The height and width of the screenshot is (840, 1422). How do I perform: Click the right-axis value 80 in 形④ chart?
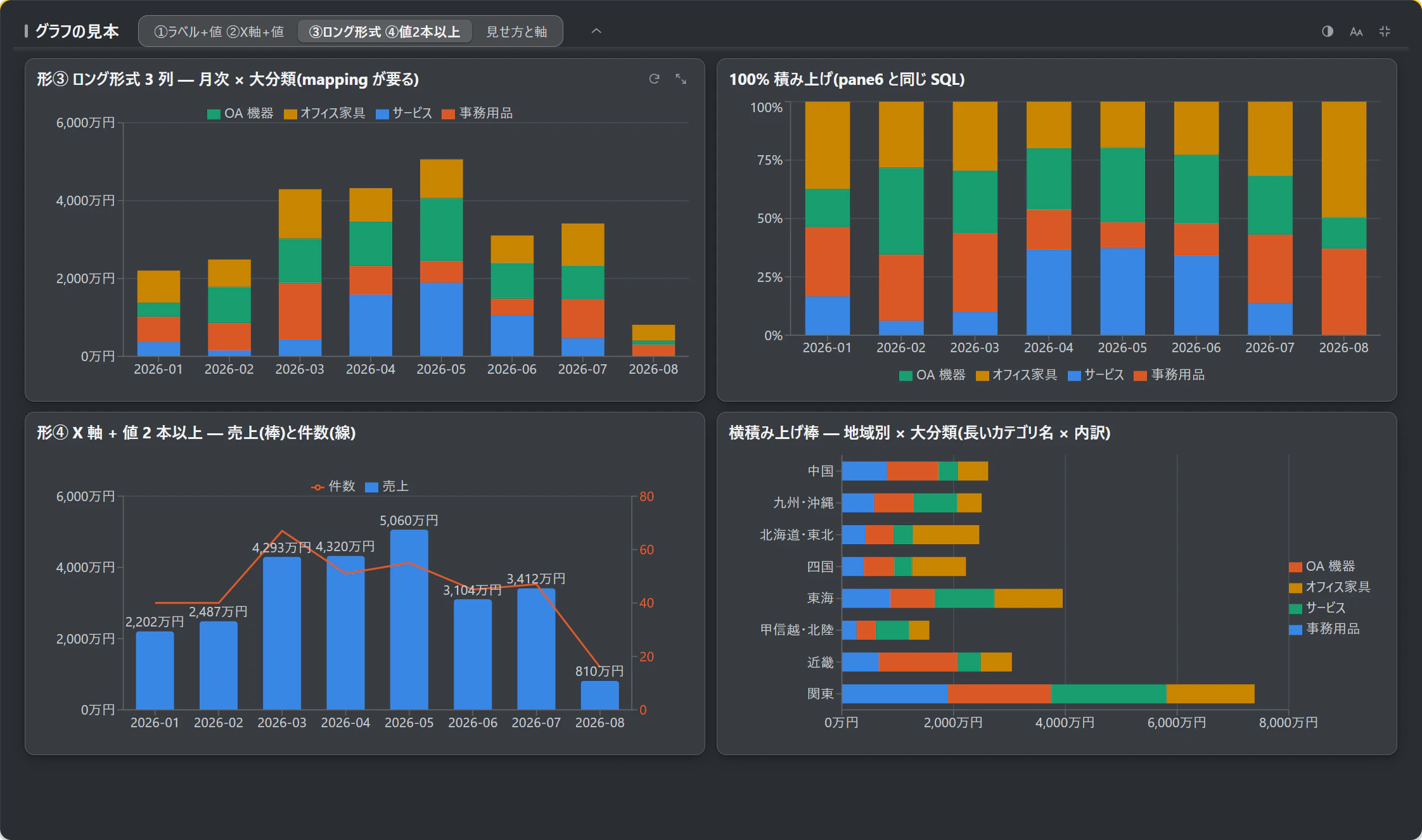pyautogui.click(x=646, y=497)
